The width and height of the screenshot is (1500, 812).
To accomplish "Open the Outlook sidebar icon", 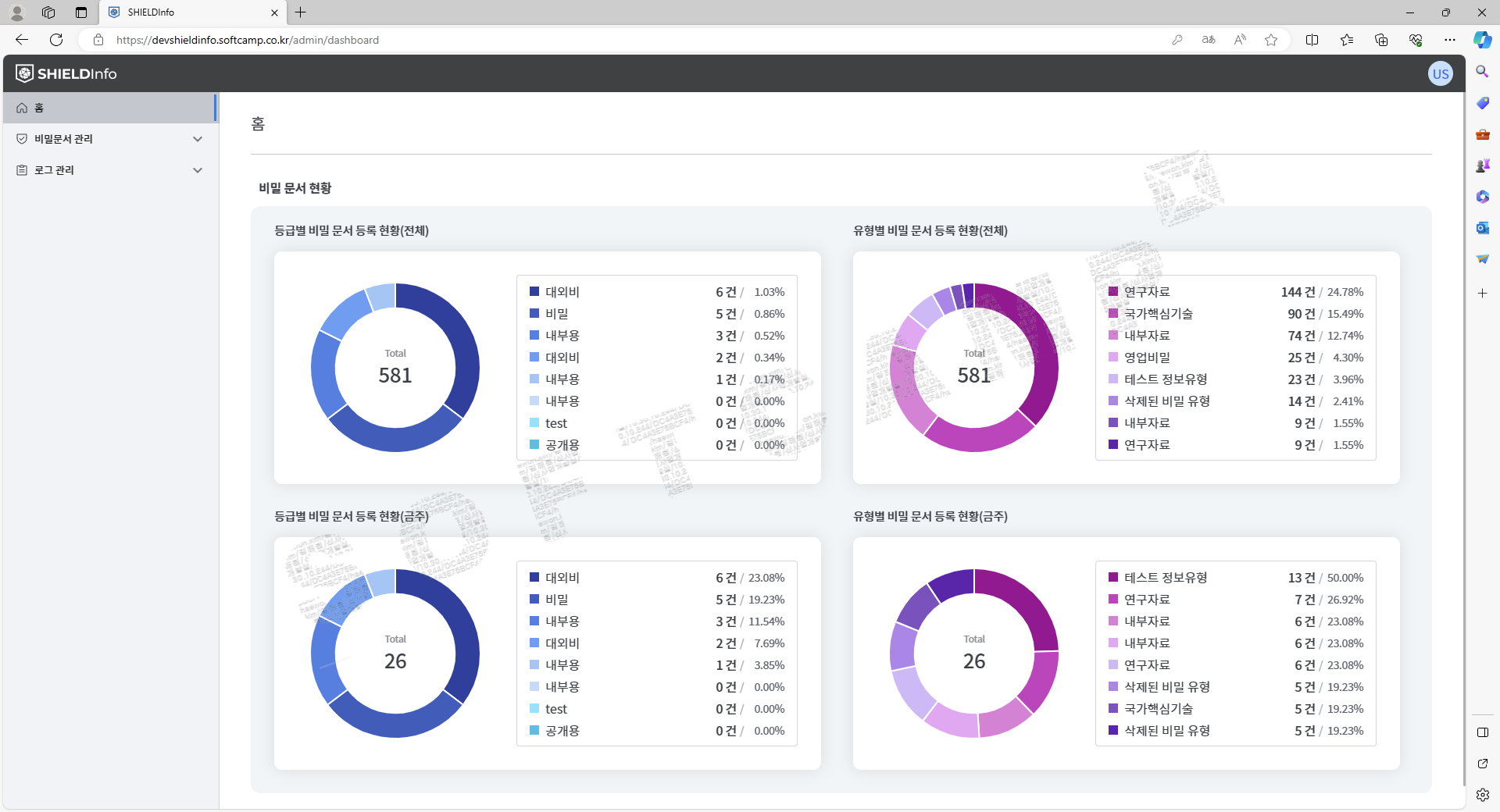I will 1482,228.
